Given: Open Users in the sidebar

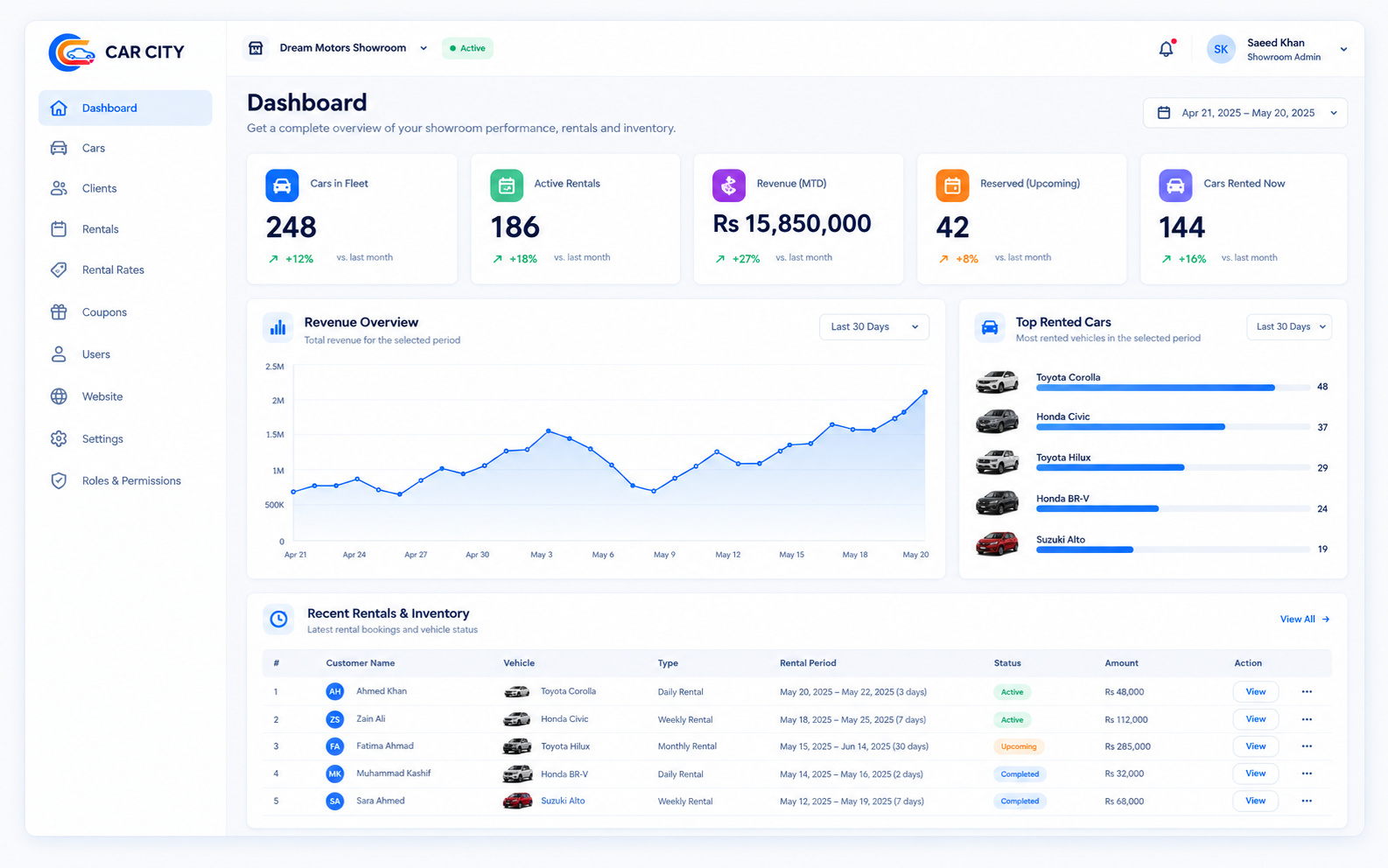Looking at the screenshot, I should [125, 354].
